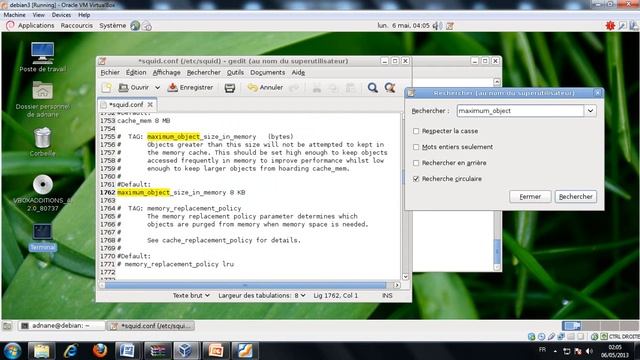This screenshot has height=360, width=640.
Task: Enable Respecter la casse checkbox
Action: [x=416, y=131]
